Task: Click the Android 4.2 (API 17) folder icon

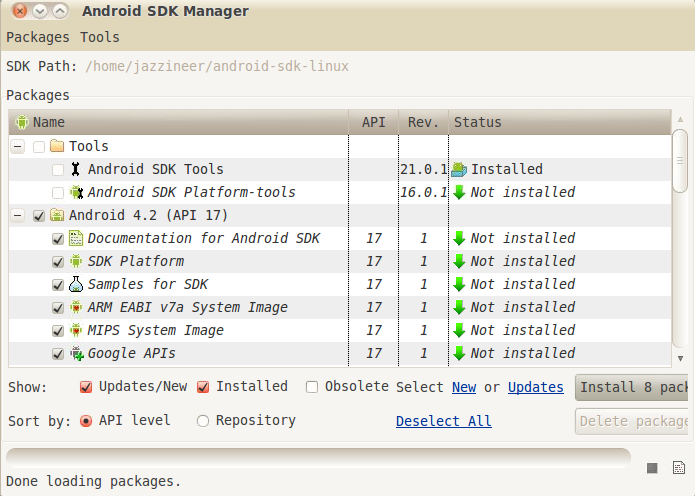Action: click(x=57, y=215)
